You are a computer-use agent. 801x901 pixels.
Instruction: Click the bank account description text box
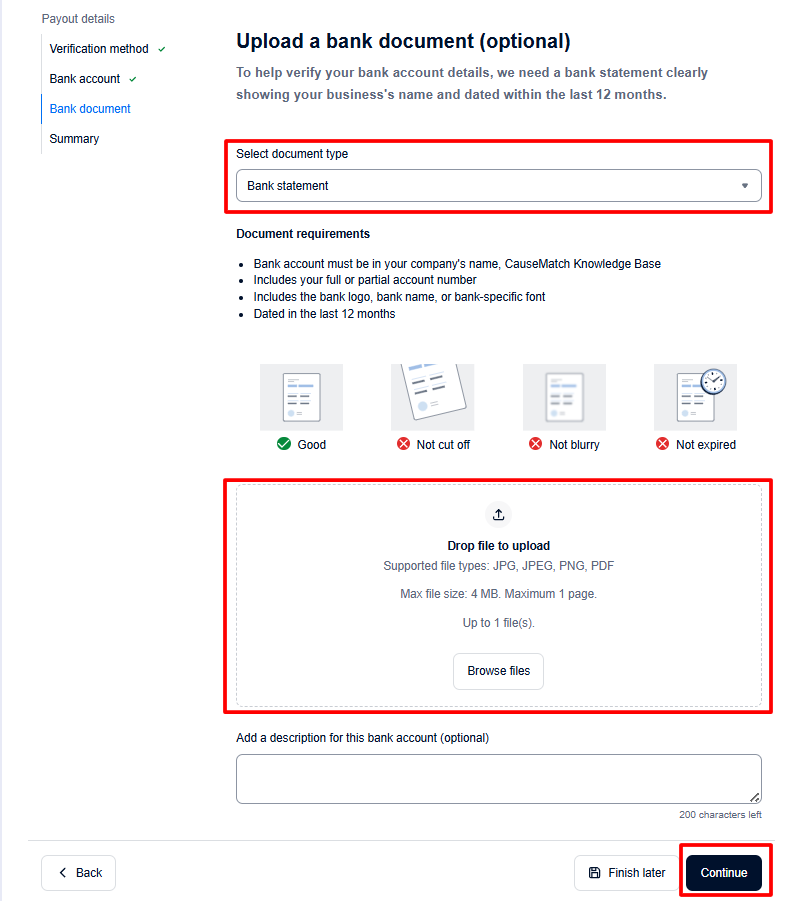(499, 779)
